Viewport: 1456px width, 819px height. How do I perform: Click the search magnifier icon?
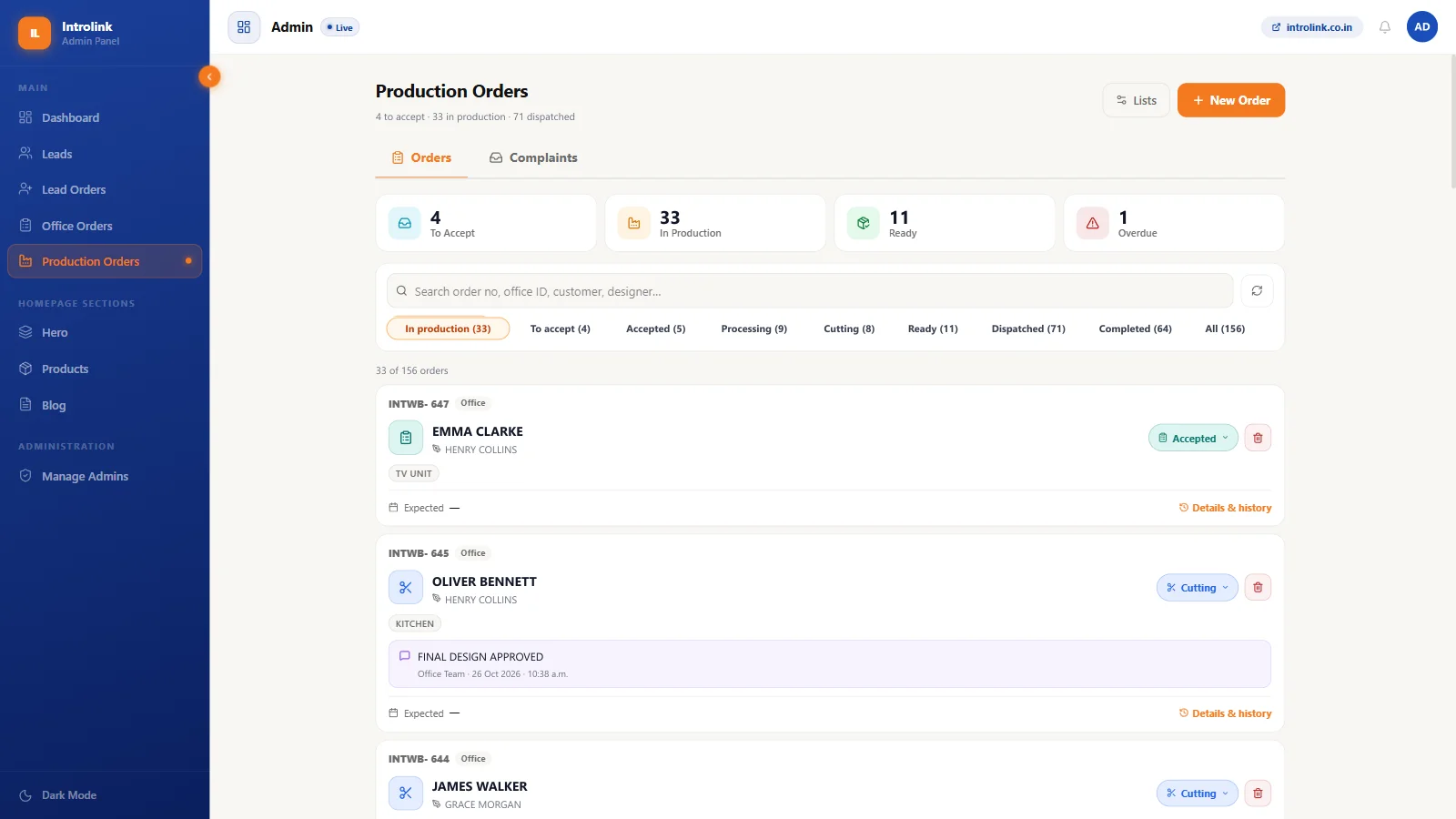[401, 291]
